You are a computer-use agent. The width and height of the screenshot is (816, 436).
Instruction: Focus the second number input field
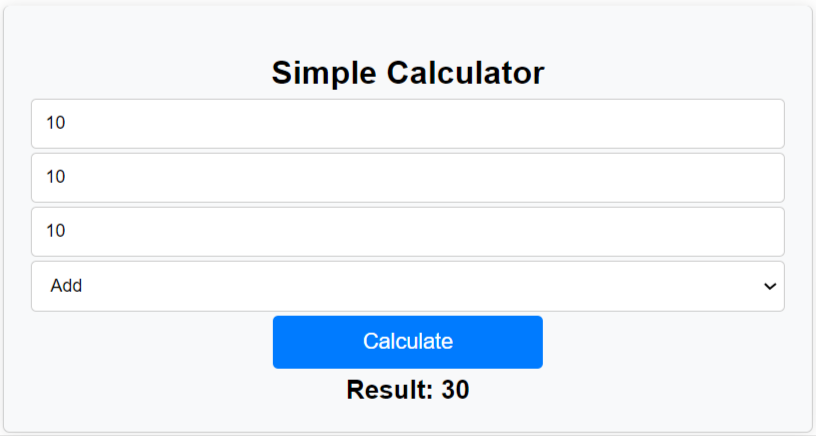407,178
